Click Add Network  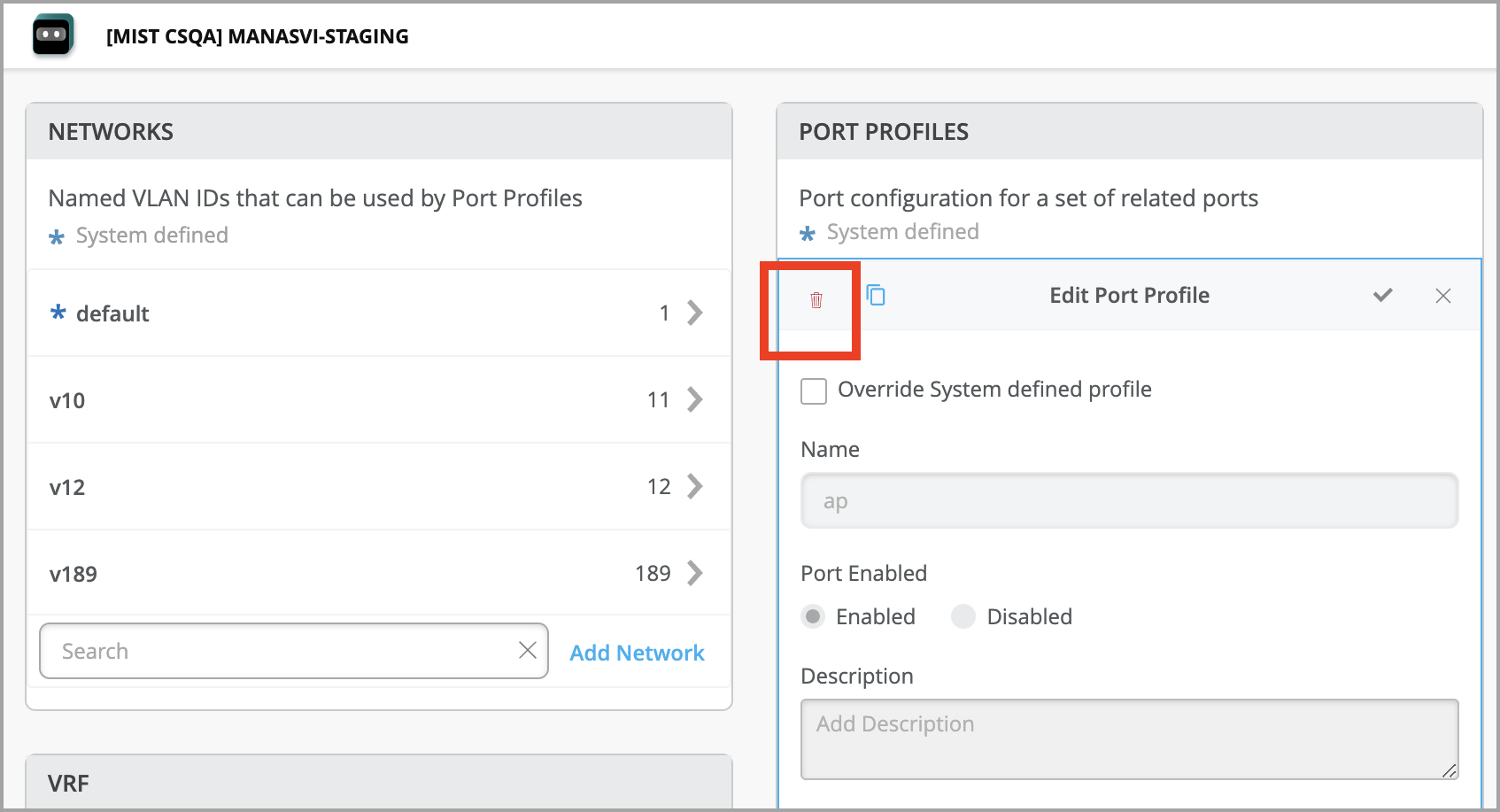[637, 652]
